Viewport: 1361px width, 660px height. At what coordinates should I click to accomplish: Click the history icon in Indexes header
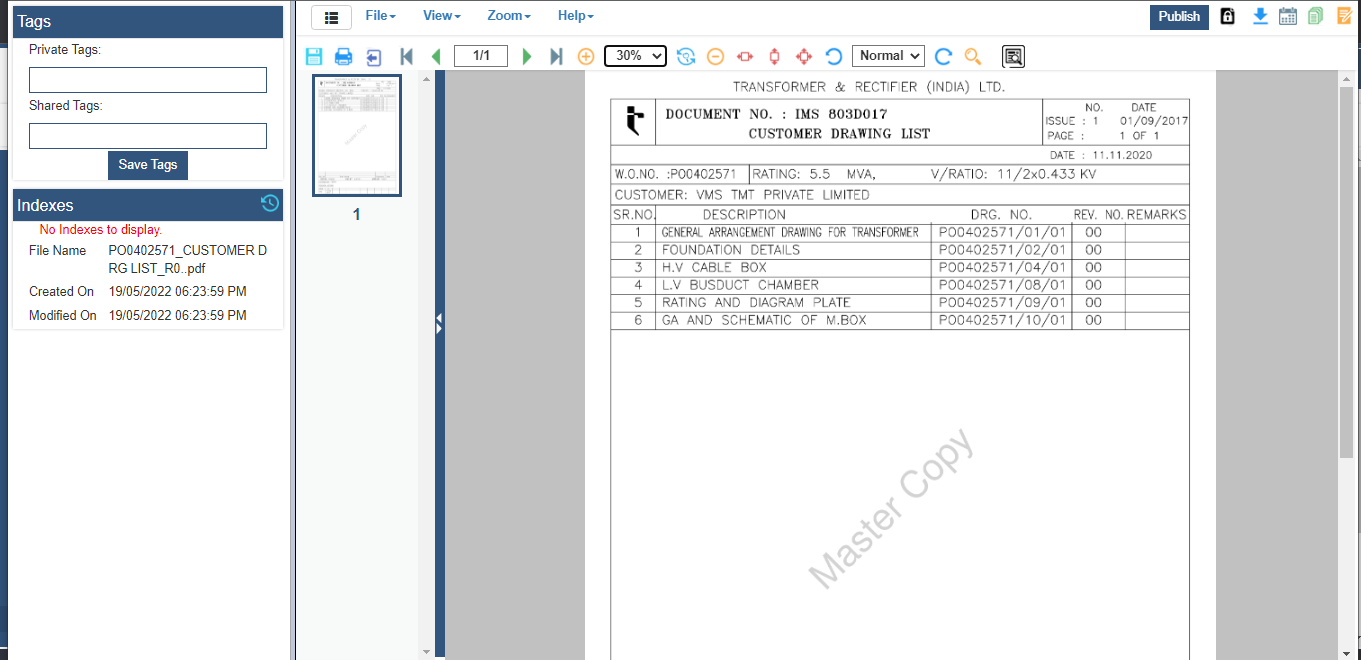click(269, 204)
